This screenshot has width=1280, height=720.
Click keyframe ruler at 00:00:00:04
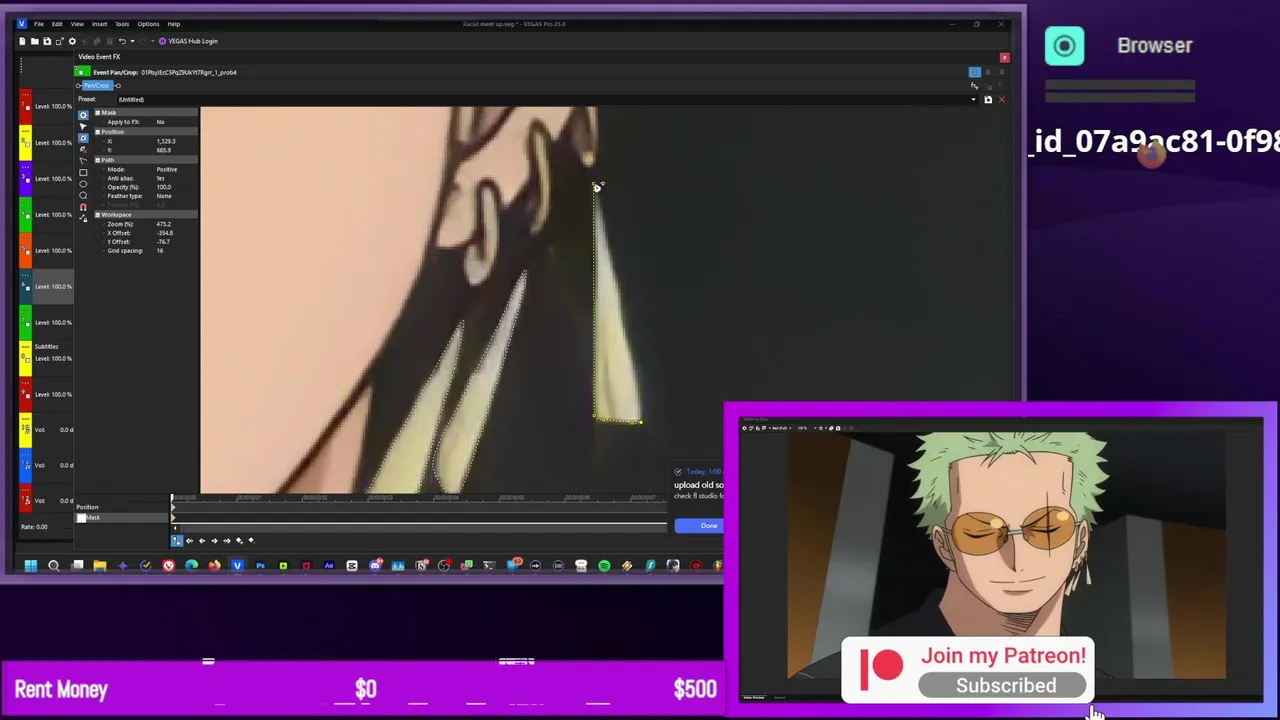tap(446, 497)
